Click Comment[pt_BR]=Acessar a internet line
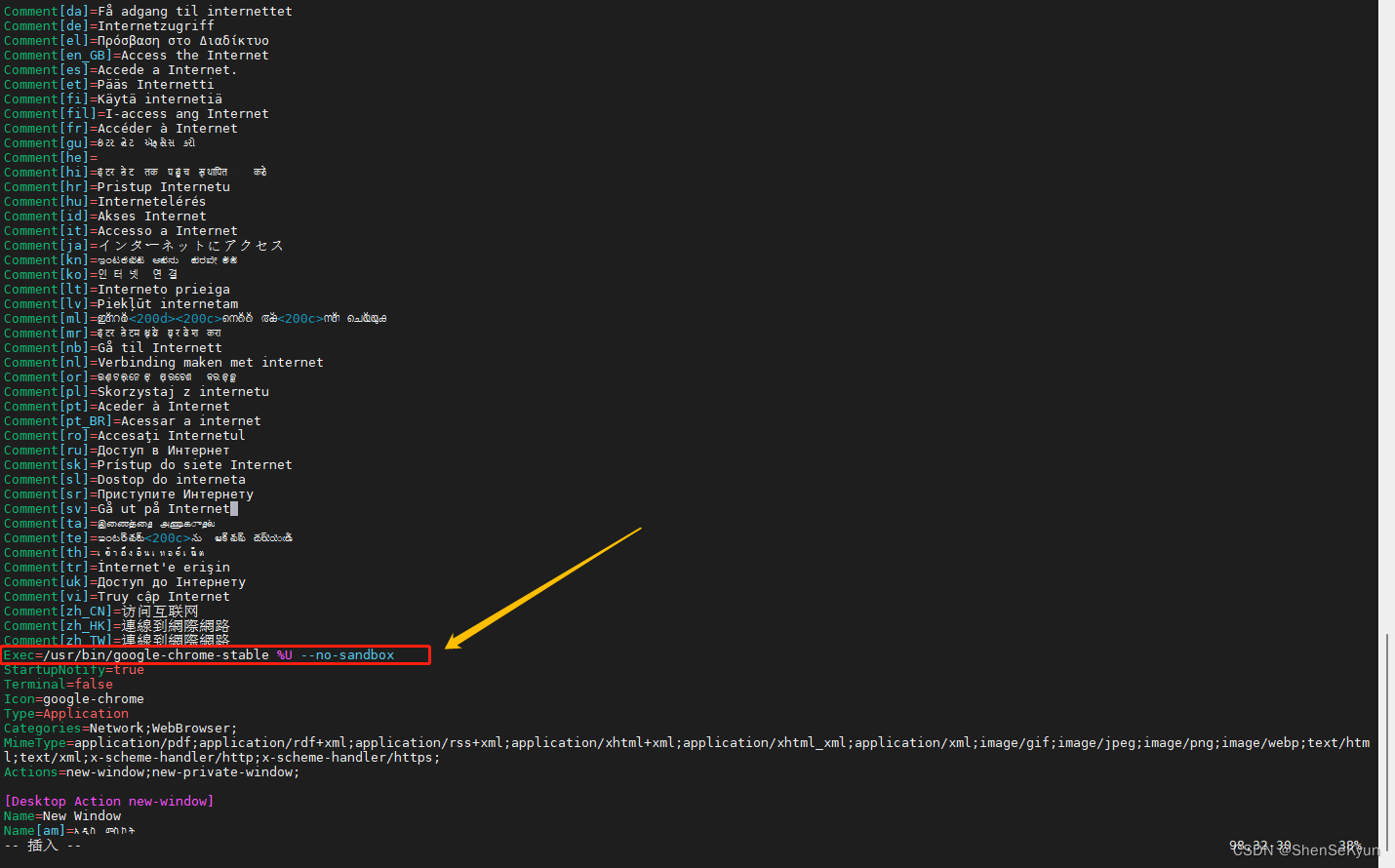 click(132, 421)
